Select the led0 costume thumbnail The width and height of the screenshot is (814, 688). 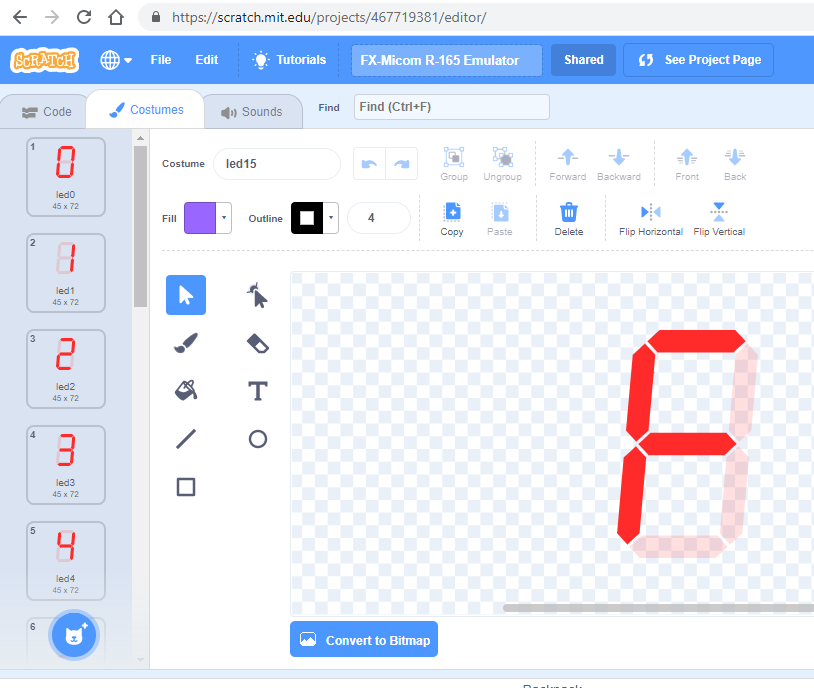66,177
